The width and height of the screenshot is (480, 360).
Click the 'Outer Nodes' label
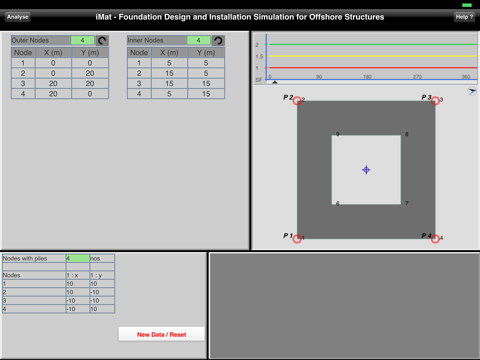(30, 40)
